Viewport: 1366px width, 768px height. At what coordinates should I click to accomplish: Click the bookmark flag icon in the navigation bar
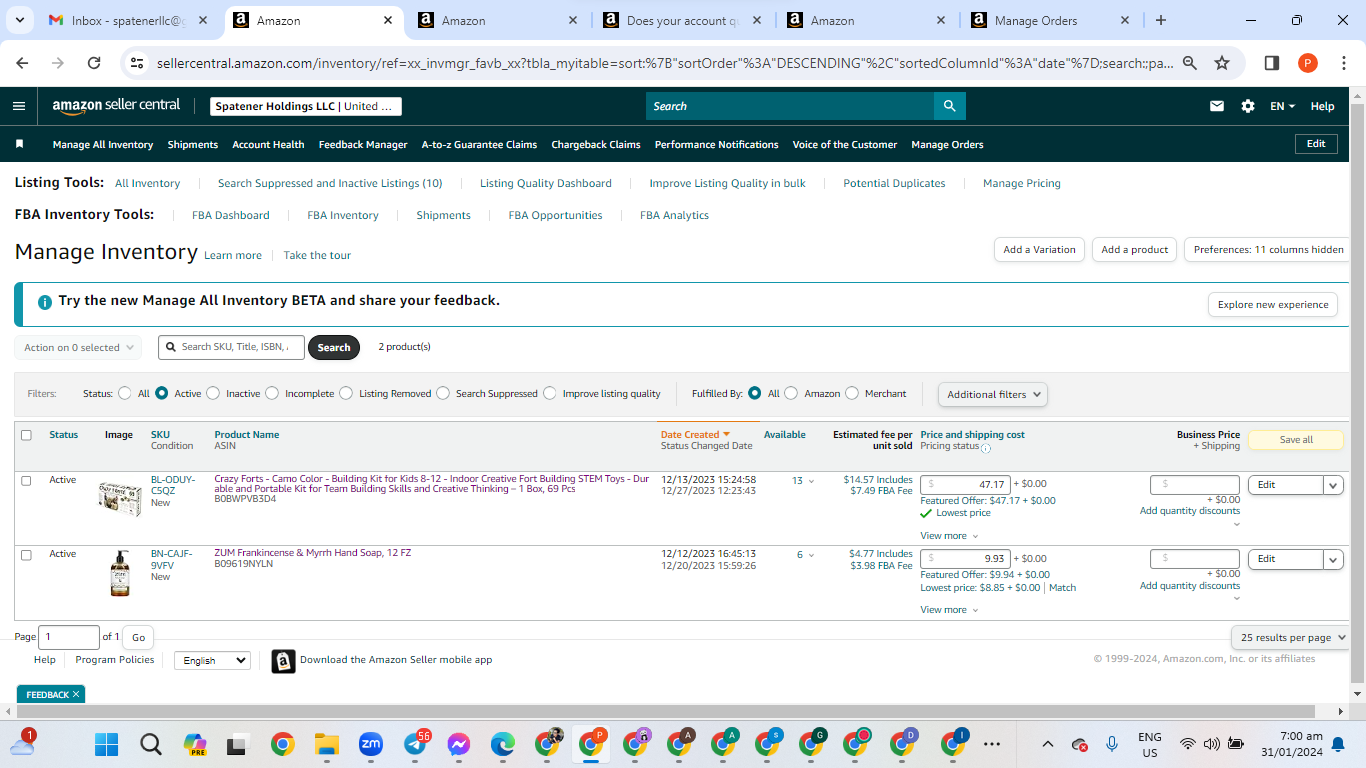(19, 144)
